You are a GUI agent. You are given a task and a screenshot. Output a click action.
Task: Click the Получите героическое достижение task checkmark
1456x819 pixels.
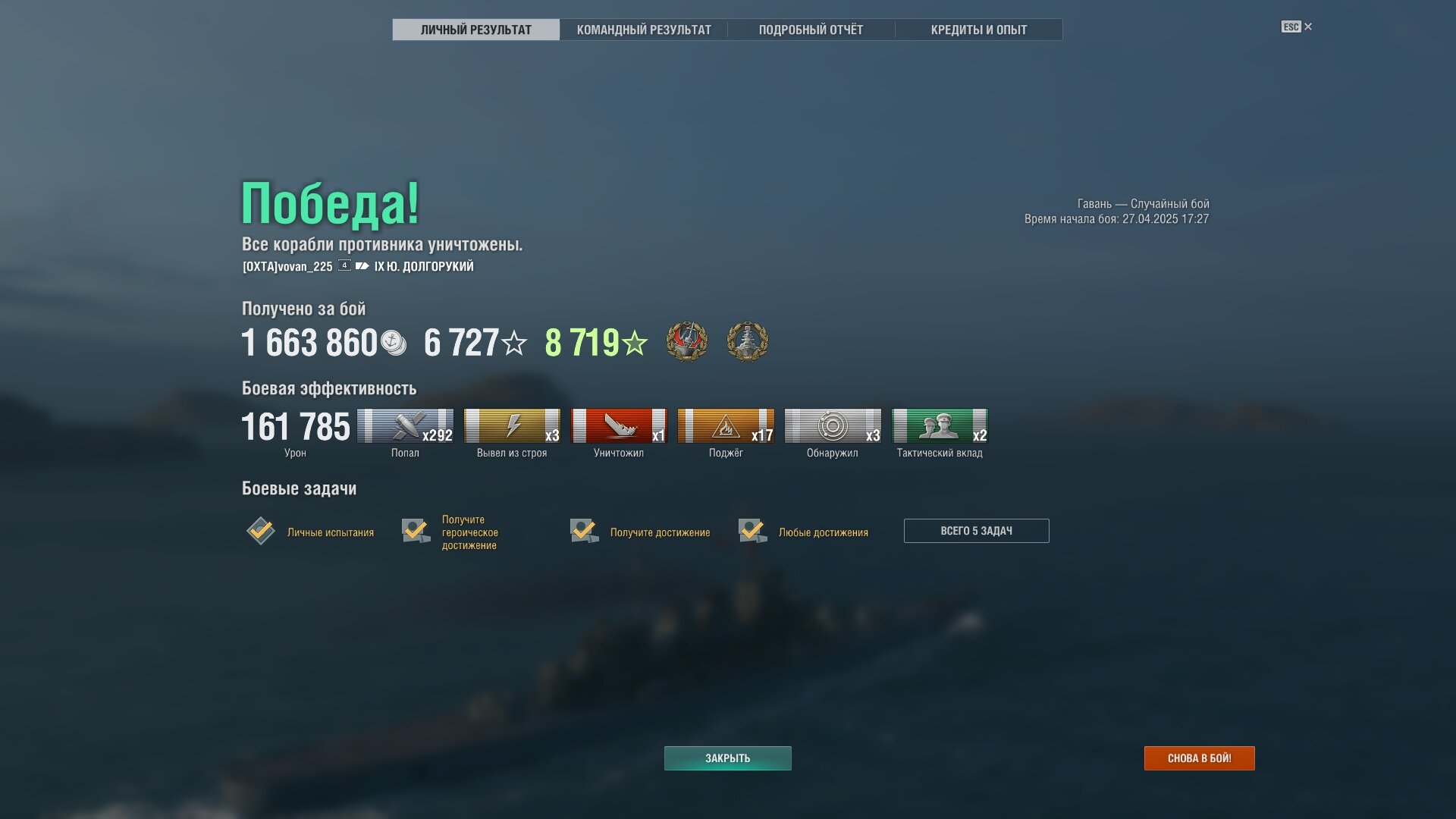tap(416, 531)
